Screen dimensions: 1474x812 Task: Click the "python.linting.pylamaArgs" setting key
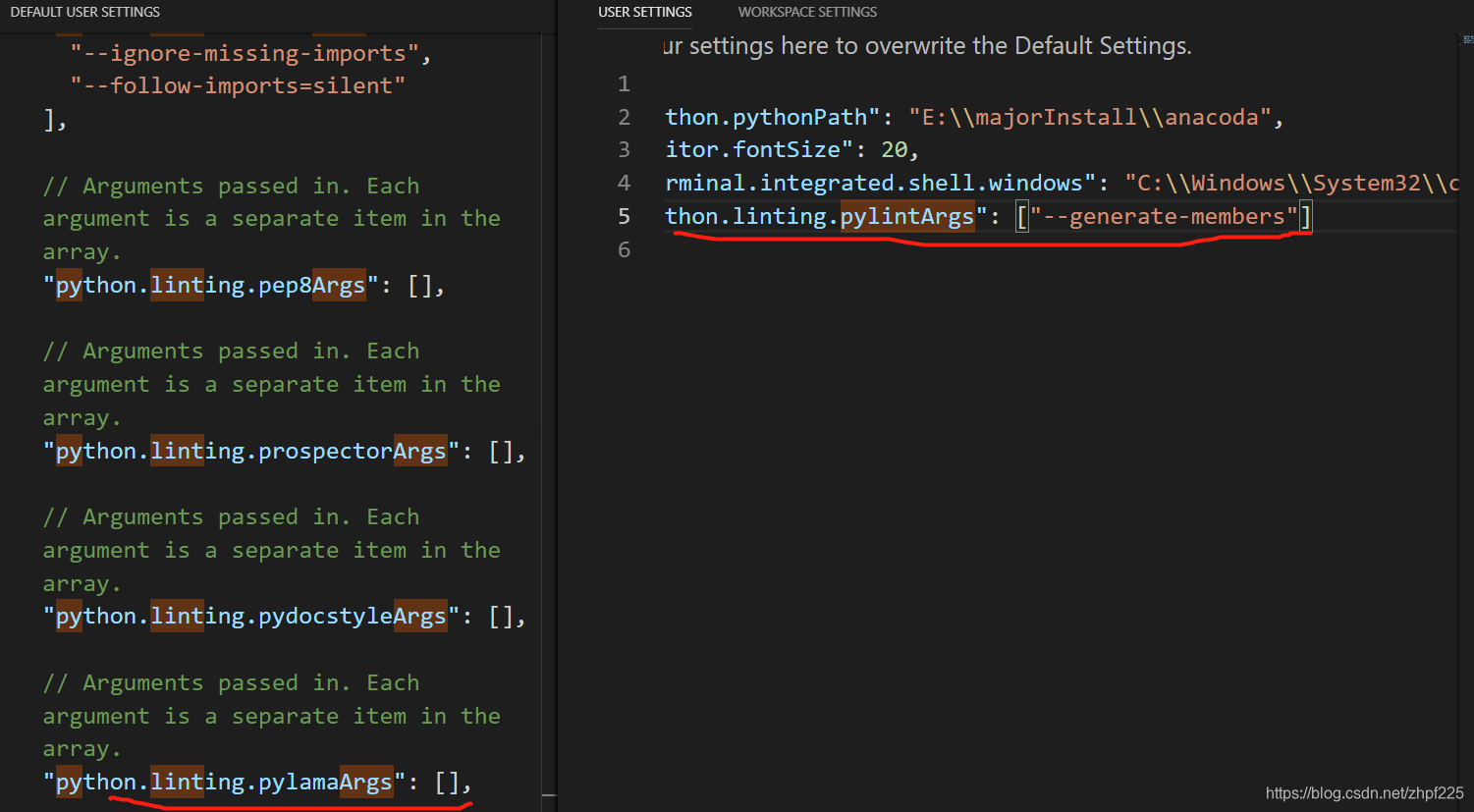tap(224, 783)
